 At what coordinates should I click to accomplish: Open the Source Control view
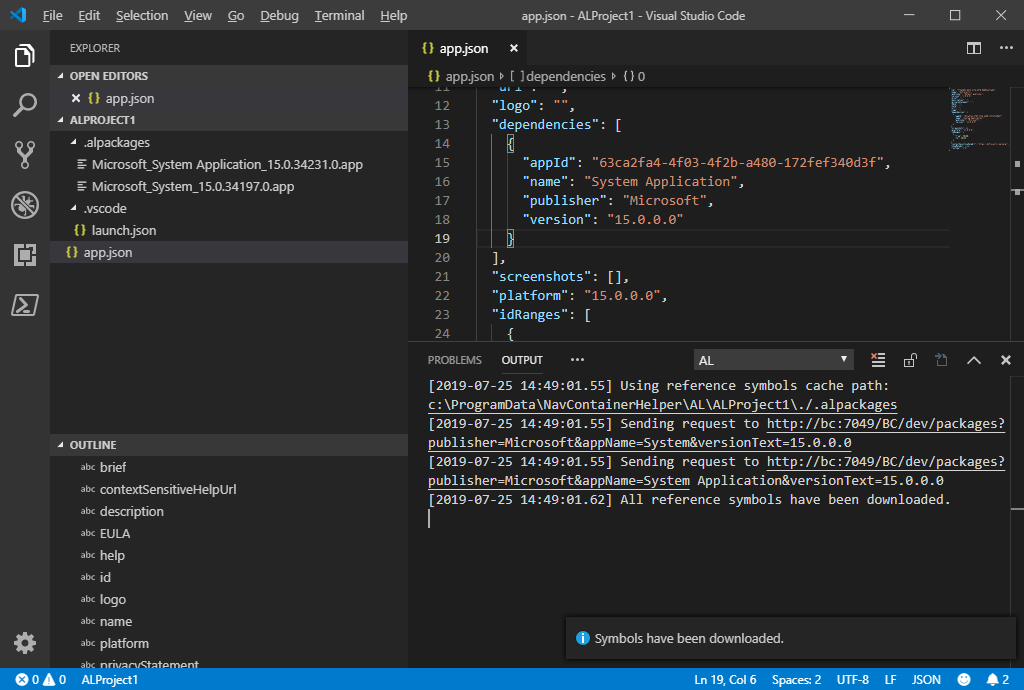[x=25, y=154]
